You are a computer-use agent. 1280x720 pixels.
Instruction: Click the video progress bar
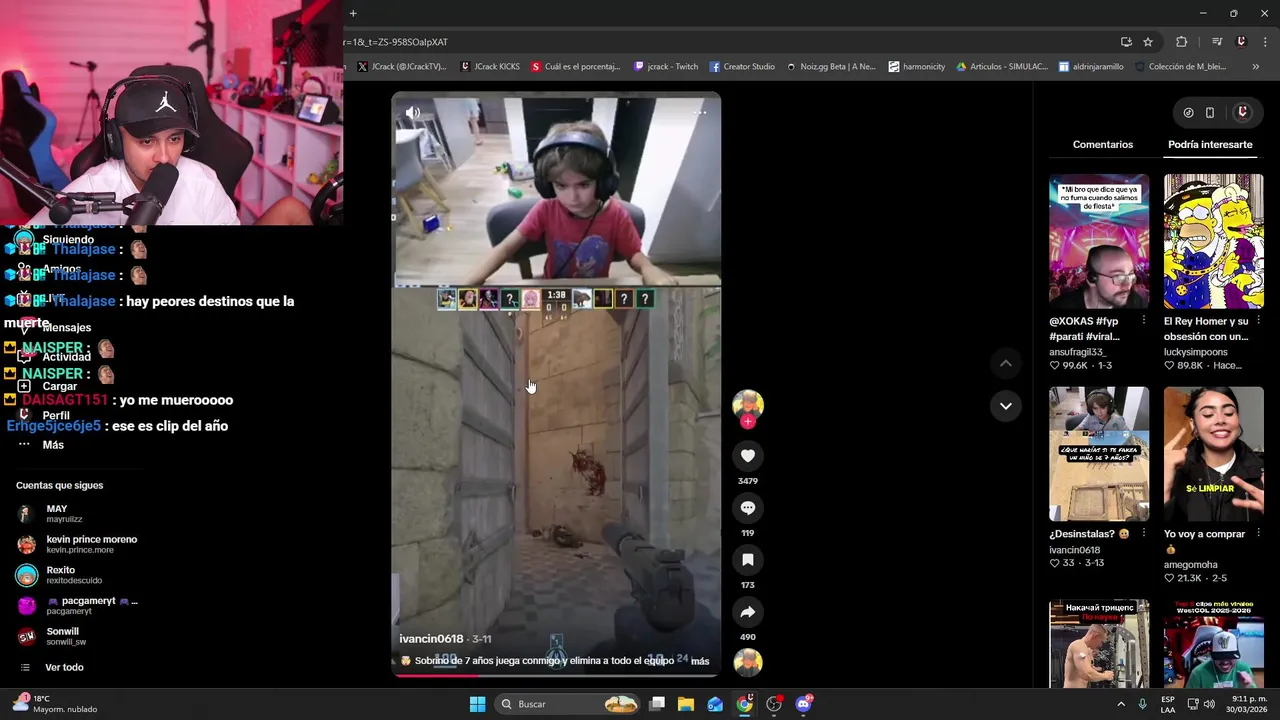tap(555, 675)
